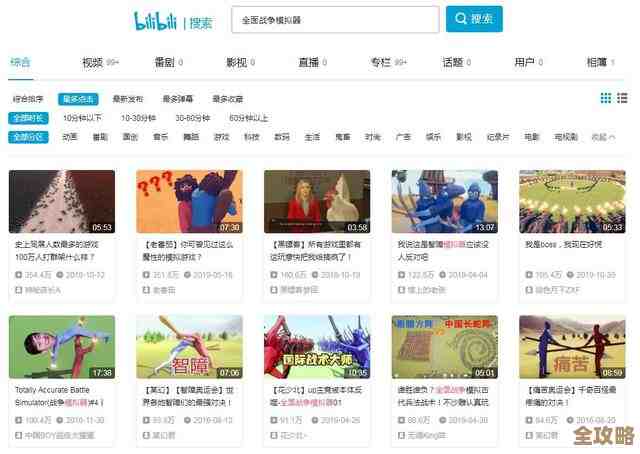Filter duration to 10分钟以下

tap(82, 118)
